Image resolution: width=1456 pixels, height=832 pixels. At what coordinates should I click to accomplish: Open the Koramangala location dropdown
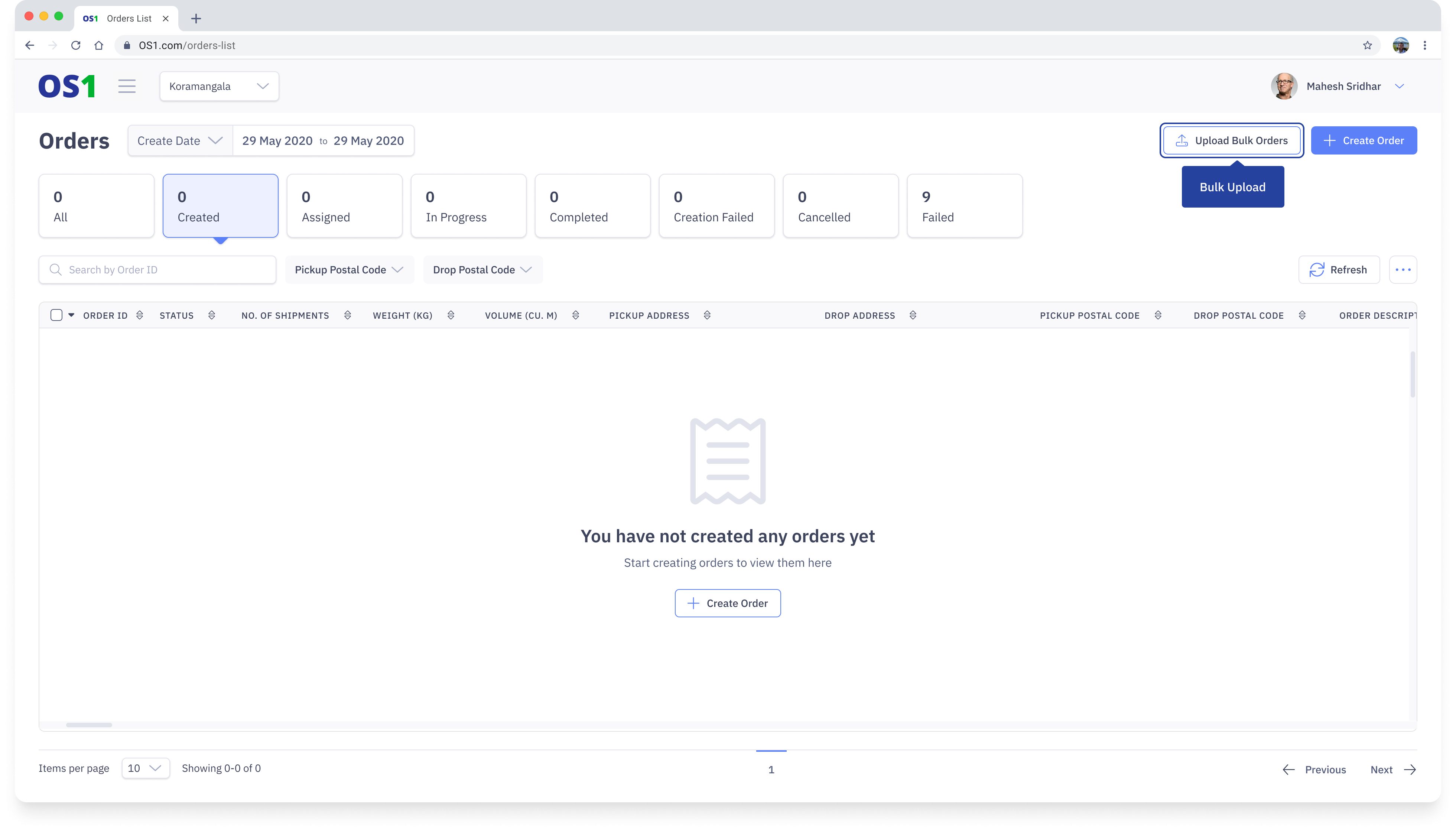219,86
